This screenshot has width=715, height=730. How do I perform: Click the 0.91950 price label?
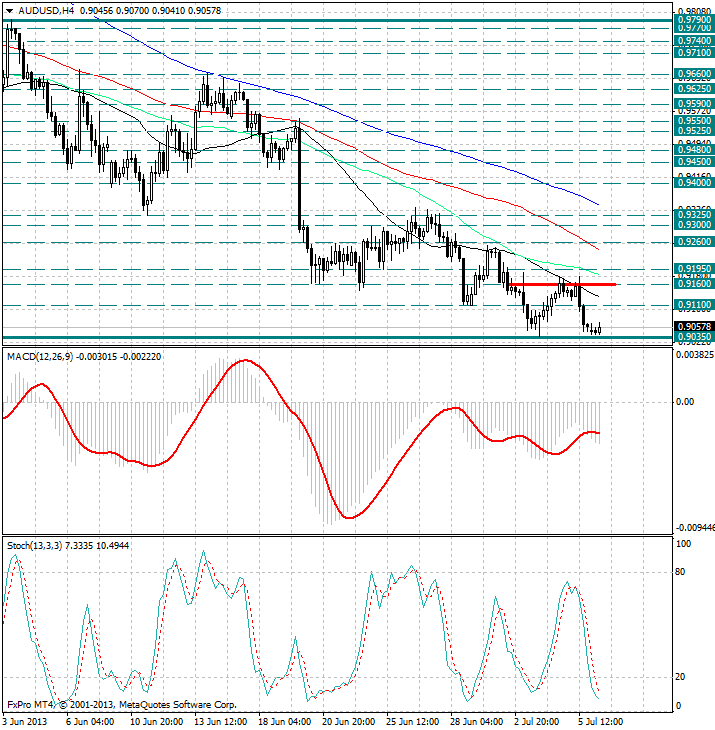pyautogui.click(x=694, y=269)
